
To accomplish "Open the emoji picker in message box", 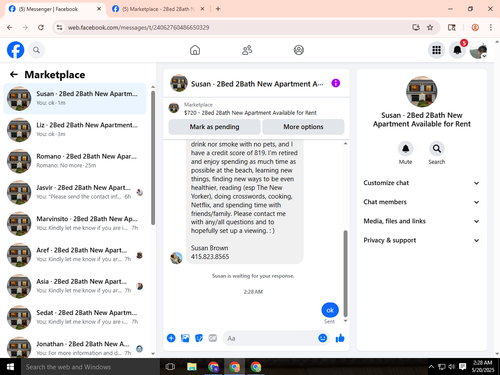I will [x=322, y=338].
